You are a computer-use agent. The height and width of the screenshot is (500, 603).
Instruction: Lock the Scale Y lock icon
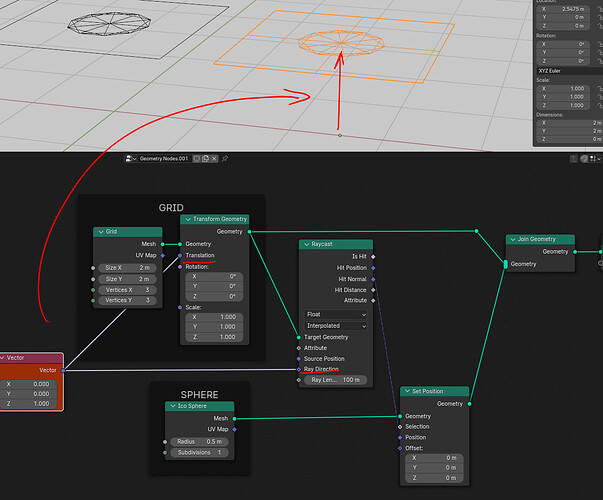600,97
